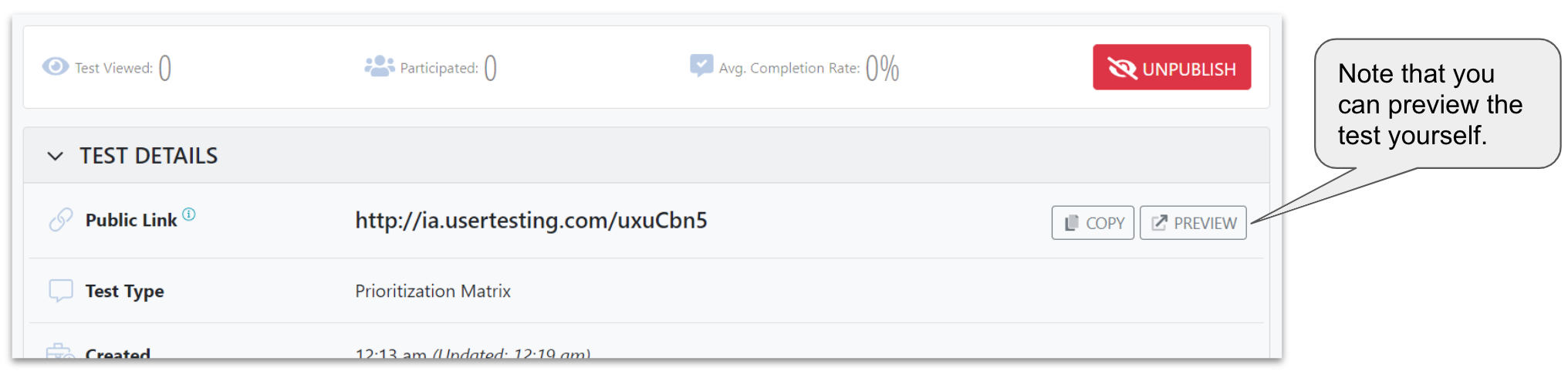Collapse the TEST DETAILS section chevron

[55, 156]
